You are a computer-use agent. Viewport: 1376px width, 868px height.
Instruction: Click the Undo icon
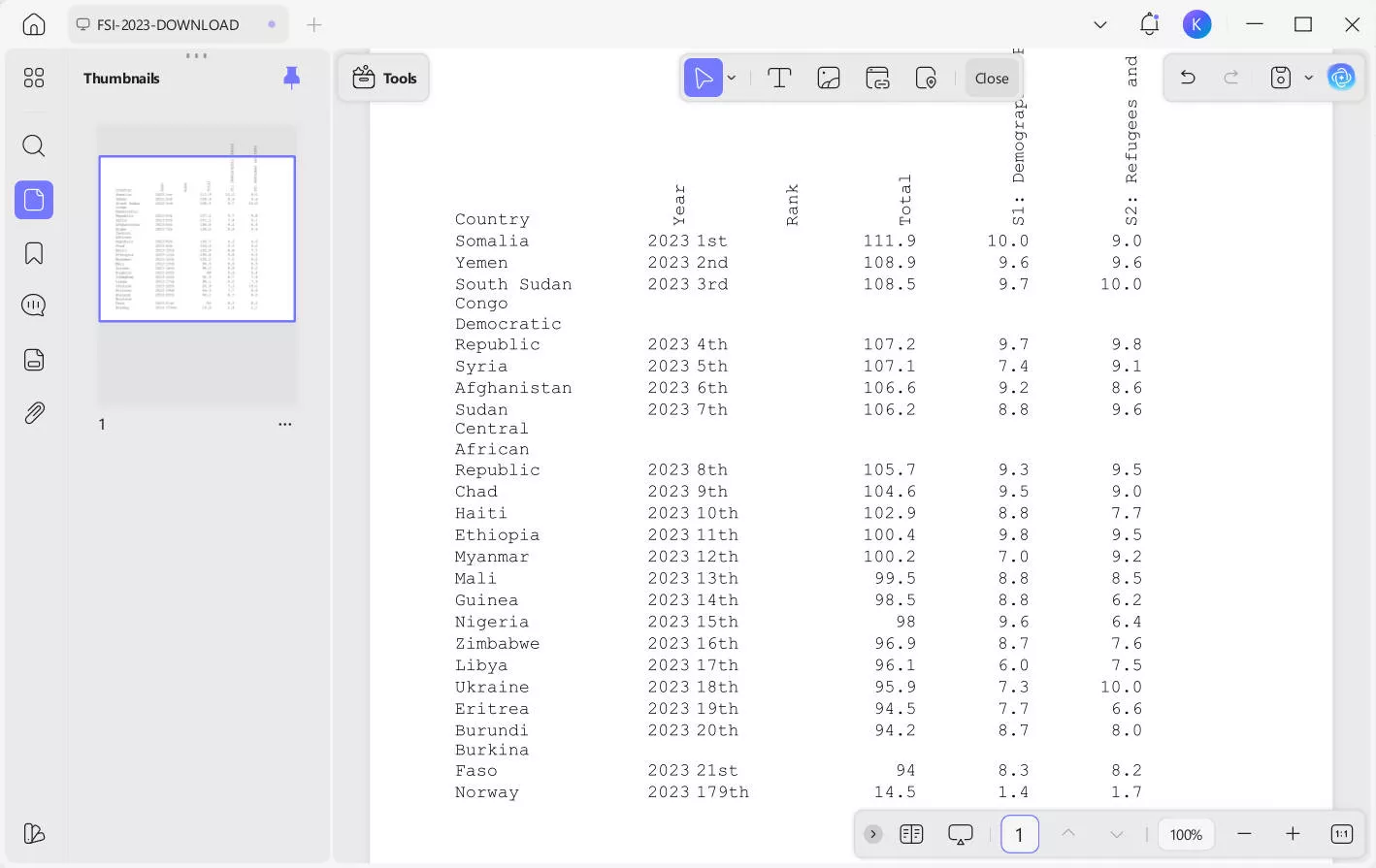click(x=1187, y=78)
